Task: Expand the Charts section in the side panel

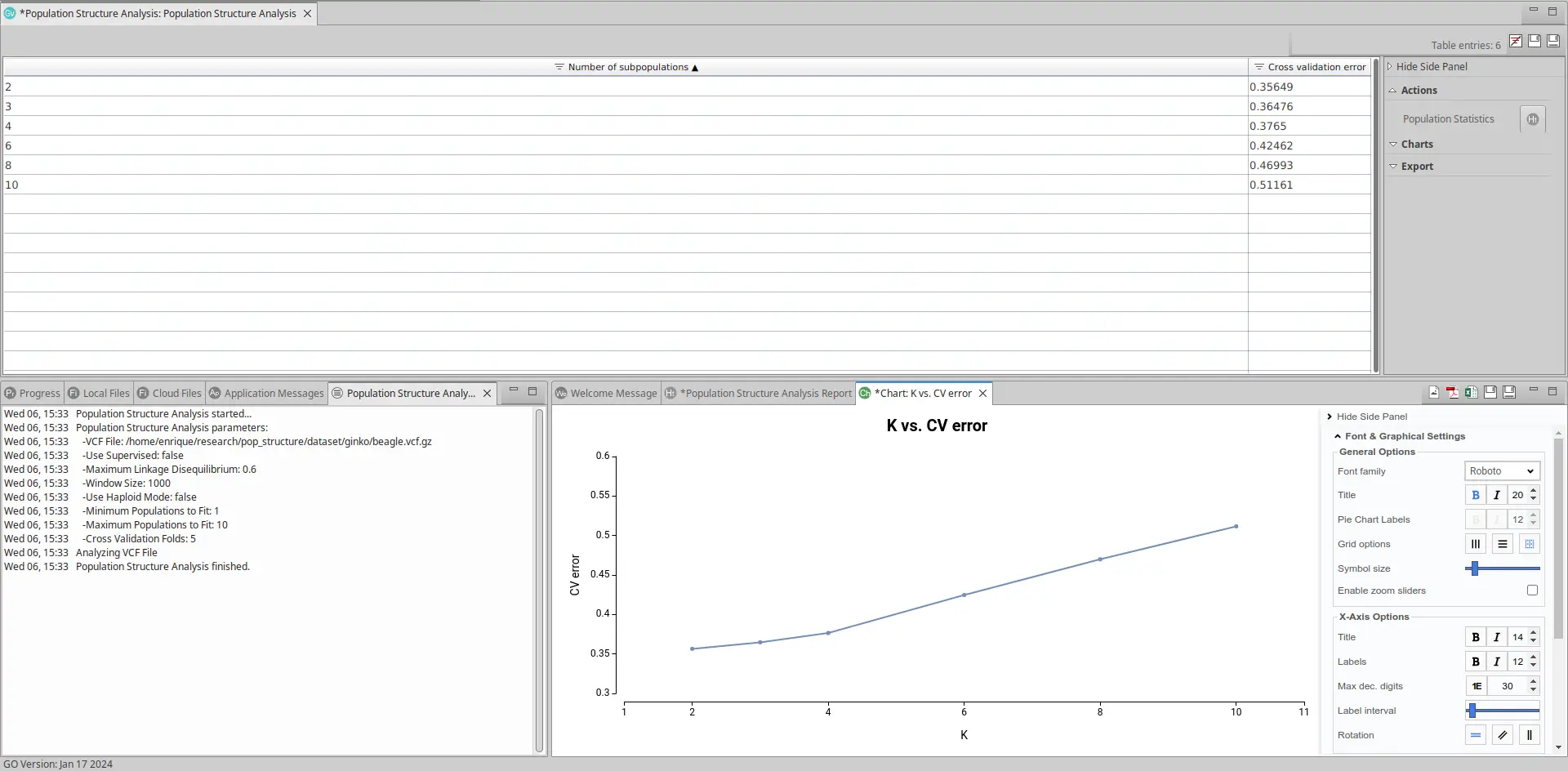Action: coord(1417,145)
